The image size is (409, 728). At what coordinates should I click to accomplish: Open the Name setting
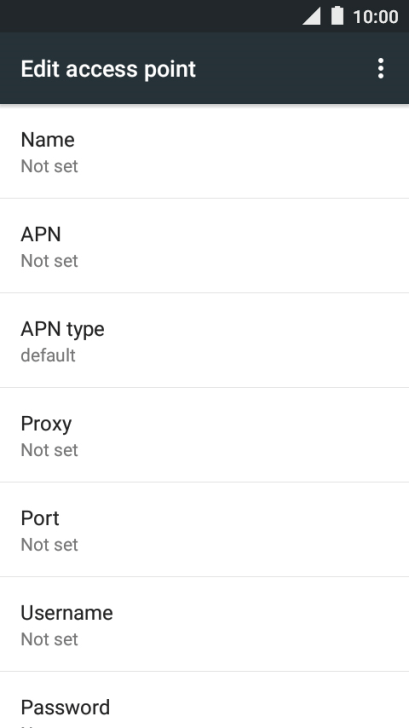(x=204, y=151)
